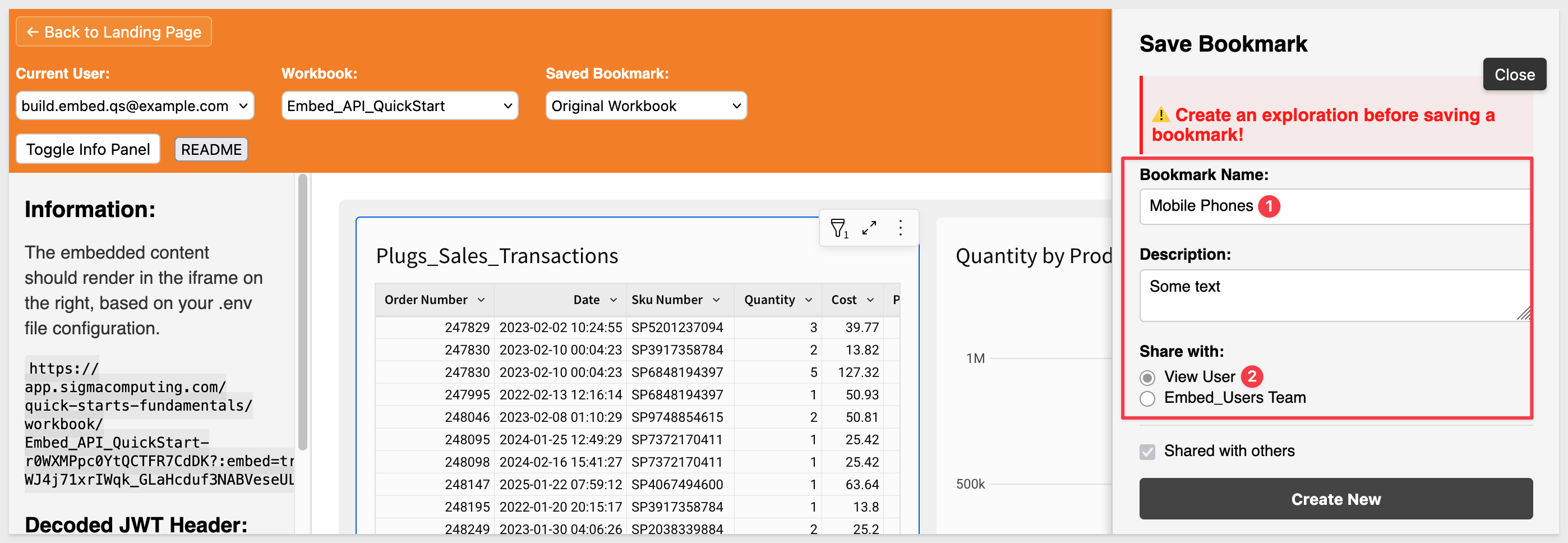
Task: Click the filter icon on the table toolbar
Action: coord(839,228)
